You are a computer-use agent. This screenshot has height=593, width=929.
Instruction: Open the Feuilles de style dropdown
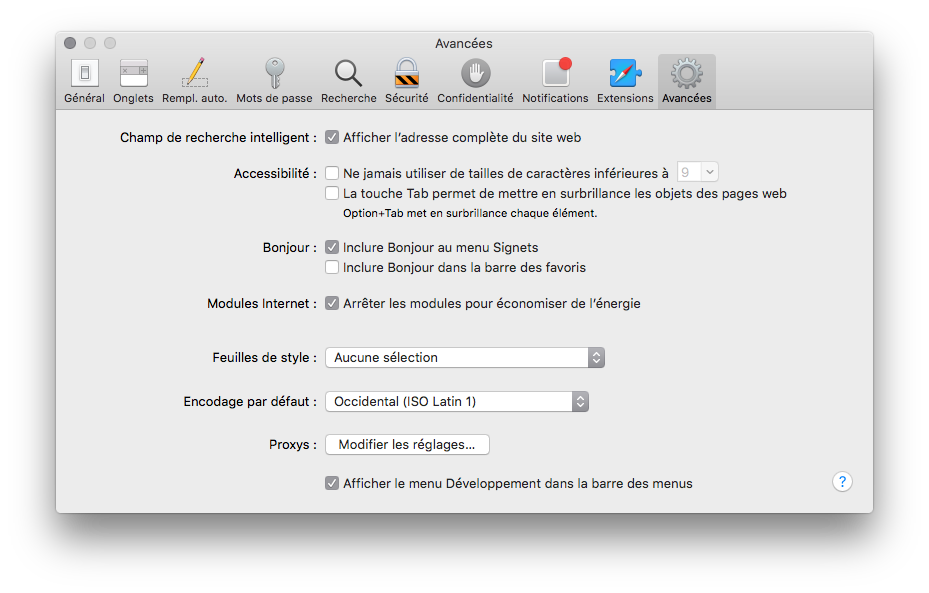[465, 357]
